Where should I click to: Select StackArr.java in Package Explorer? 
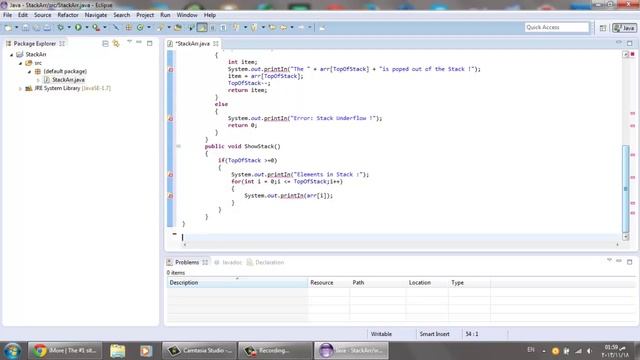[68, 80]
